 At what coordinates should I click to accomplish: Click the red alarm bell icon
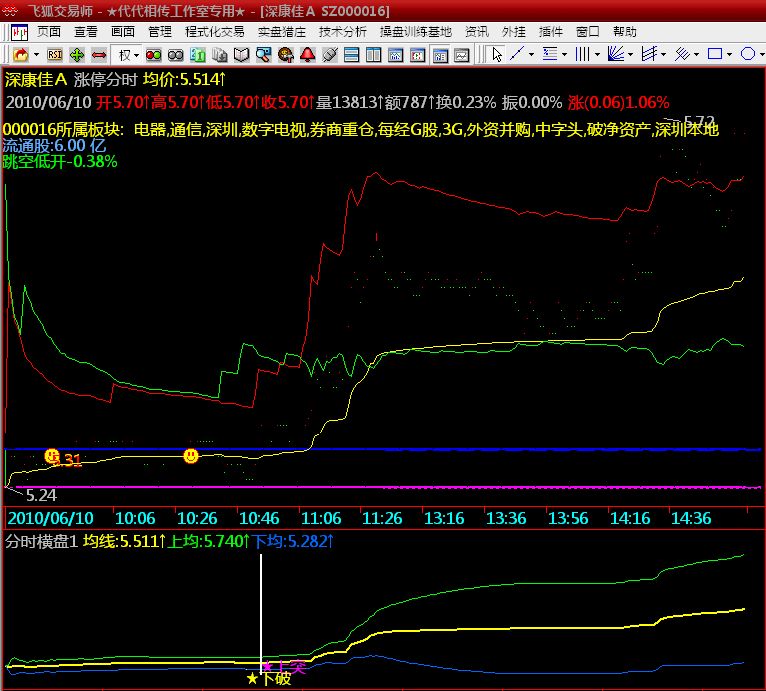point(308,54)
